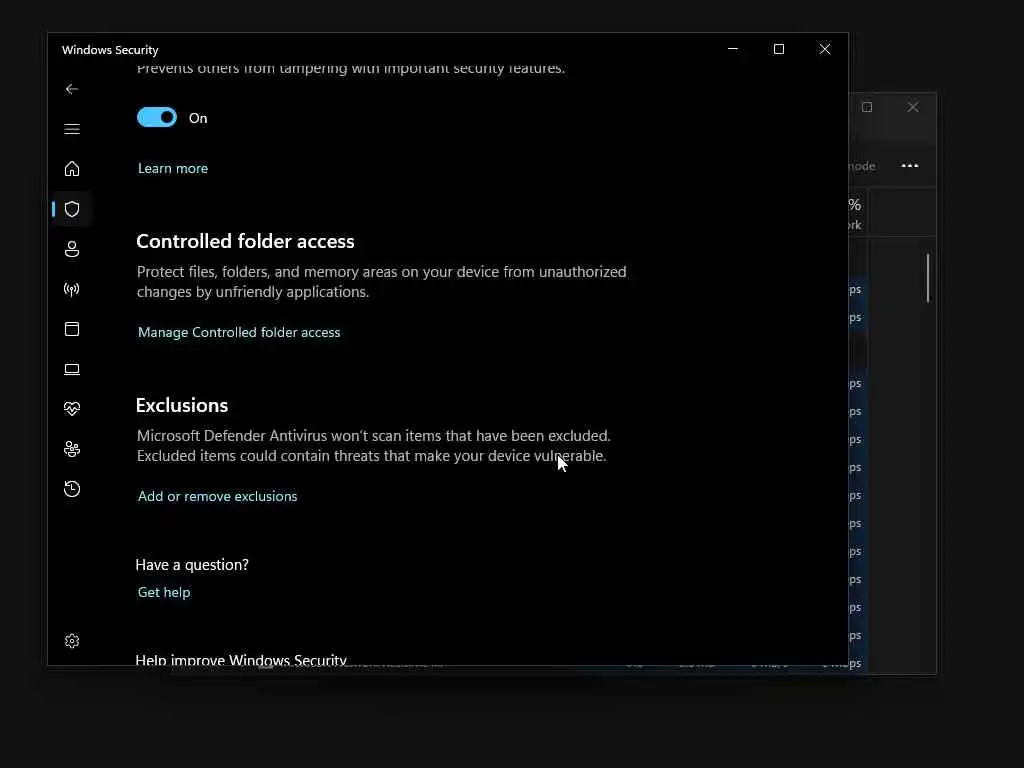Screen dimensions: 1024x768
Task: Open Family options icon
Action: tap(72, 449)
